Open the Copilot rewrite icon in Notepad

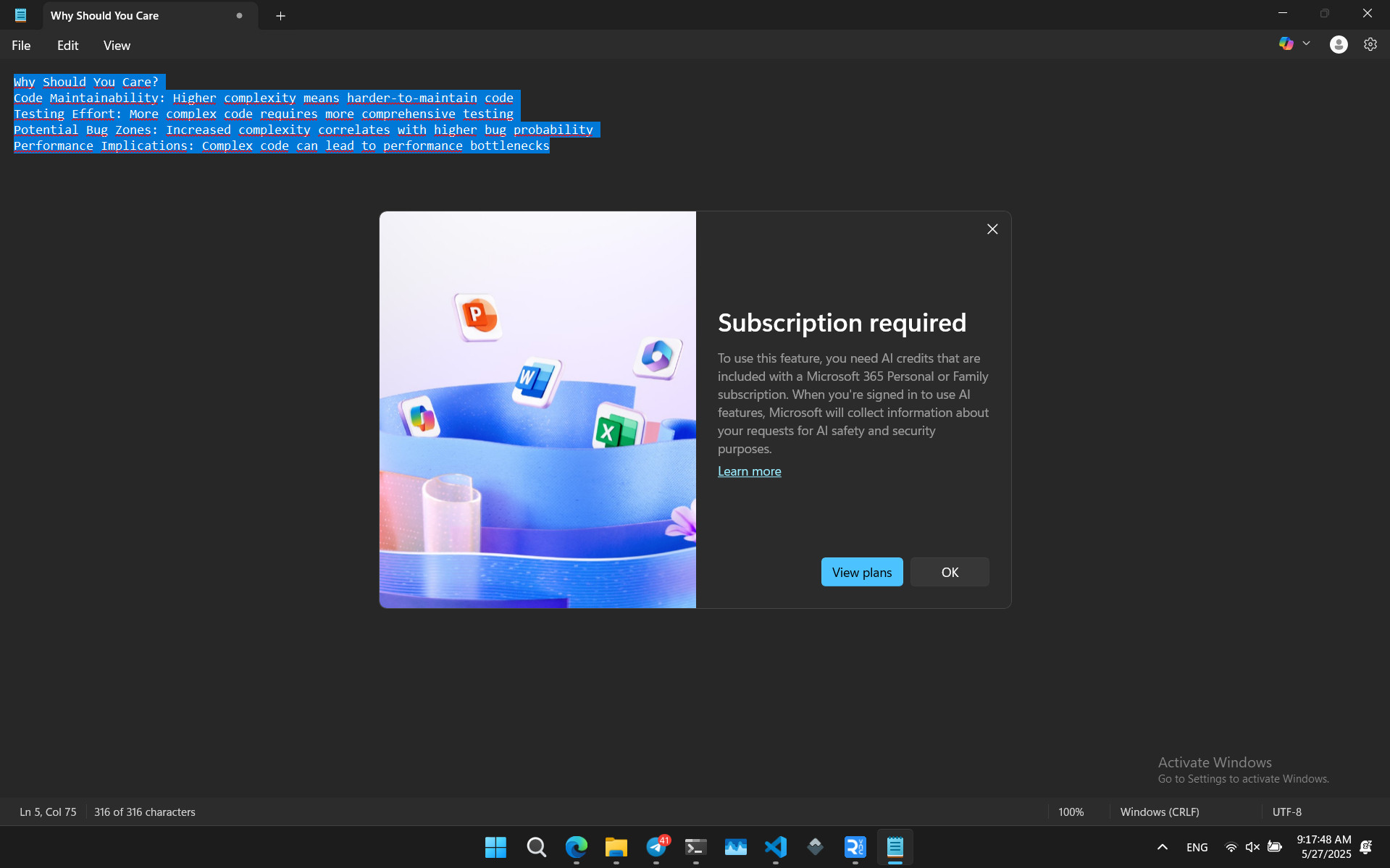[x=1286, y=44]
